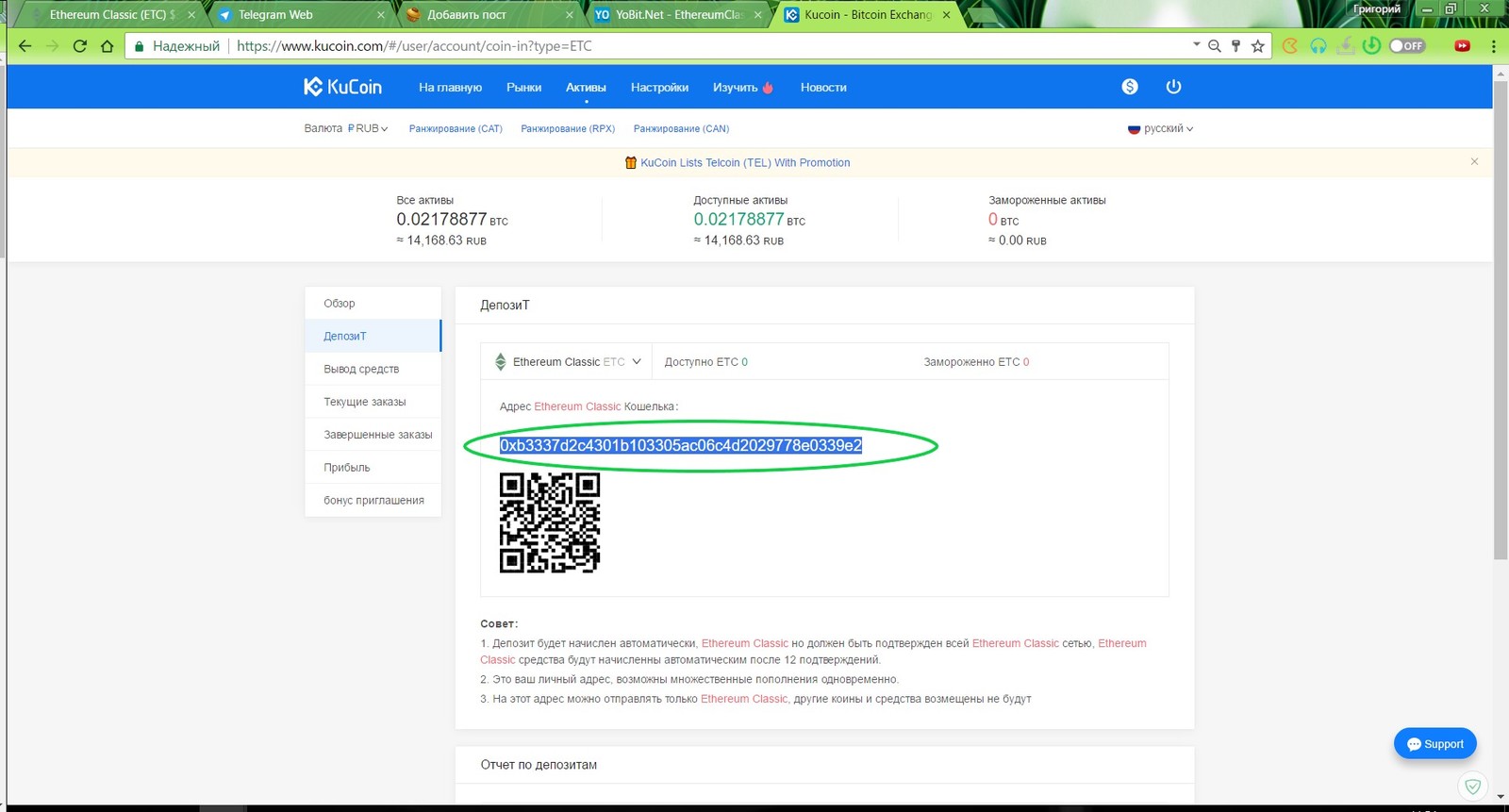
Task: Open На главную in navigation
Action: [x=450, y=87]
